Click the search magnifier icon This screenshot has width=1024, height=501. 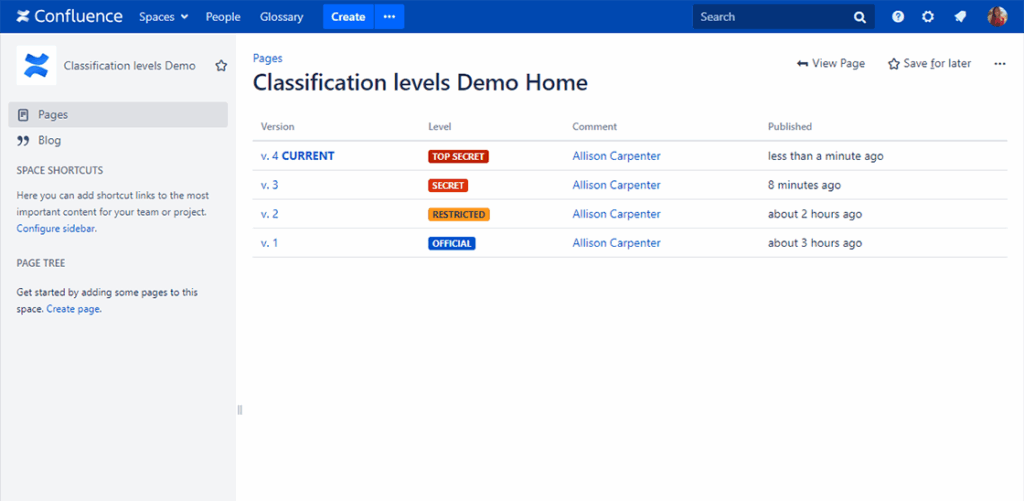click(860, 17)
